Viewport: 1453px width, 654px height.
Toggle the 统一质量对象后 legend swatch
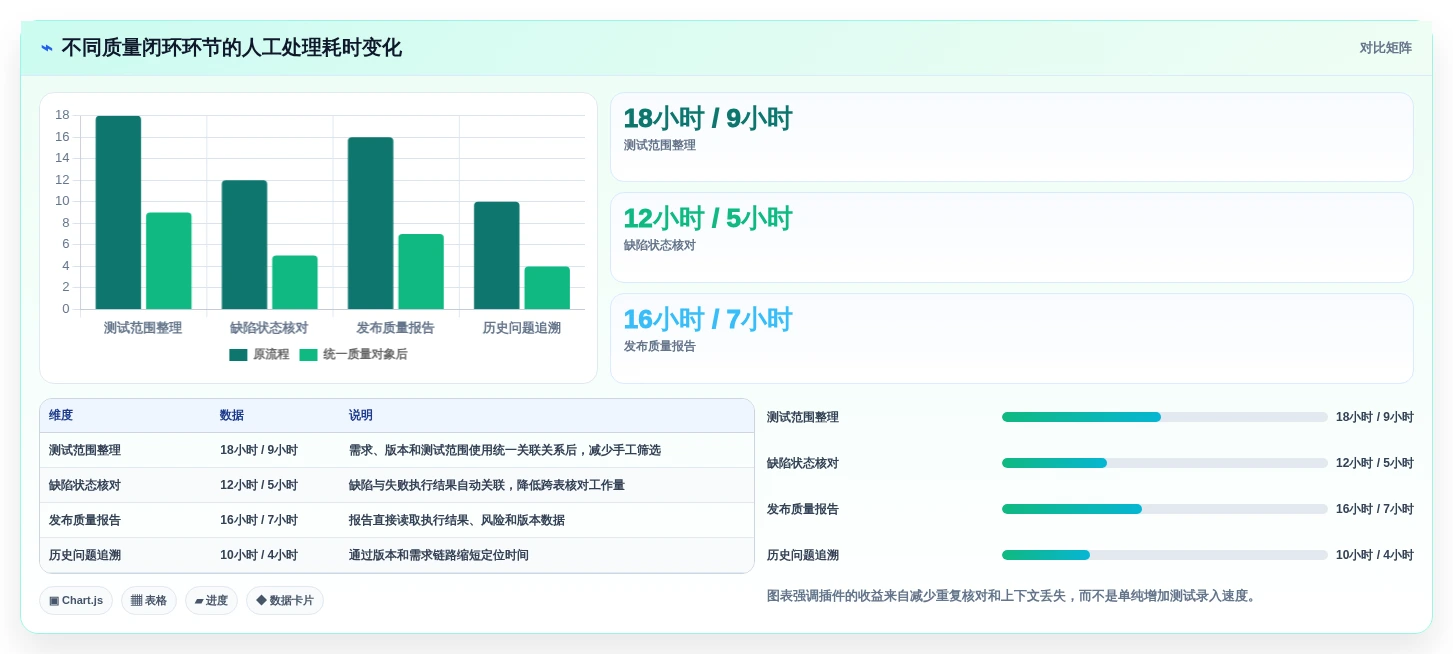(x=308, y=355)
